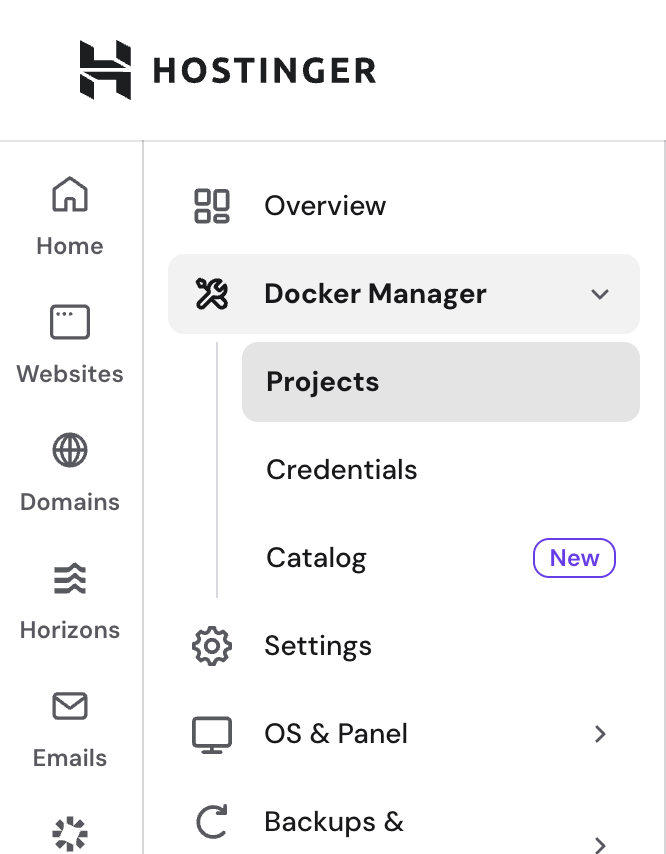Expand the OS & Panel menu
The height and width of the screenshot is (854, 666).
coord(600,733)
